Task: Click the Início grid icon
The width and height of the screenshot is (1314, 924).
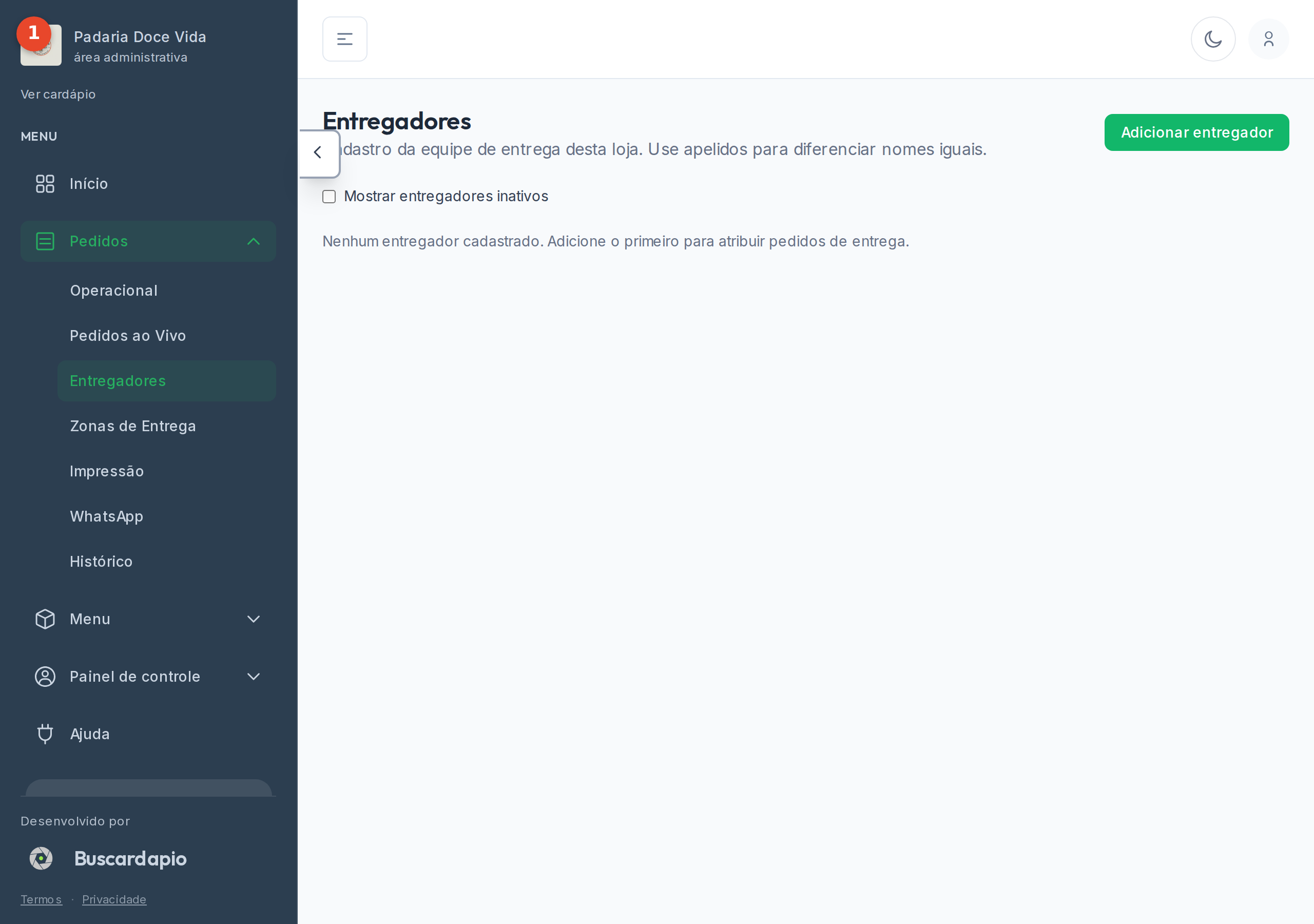Action: pyautogui.click(x=45, y=184)
